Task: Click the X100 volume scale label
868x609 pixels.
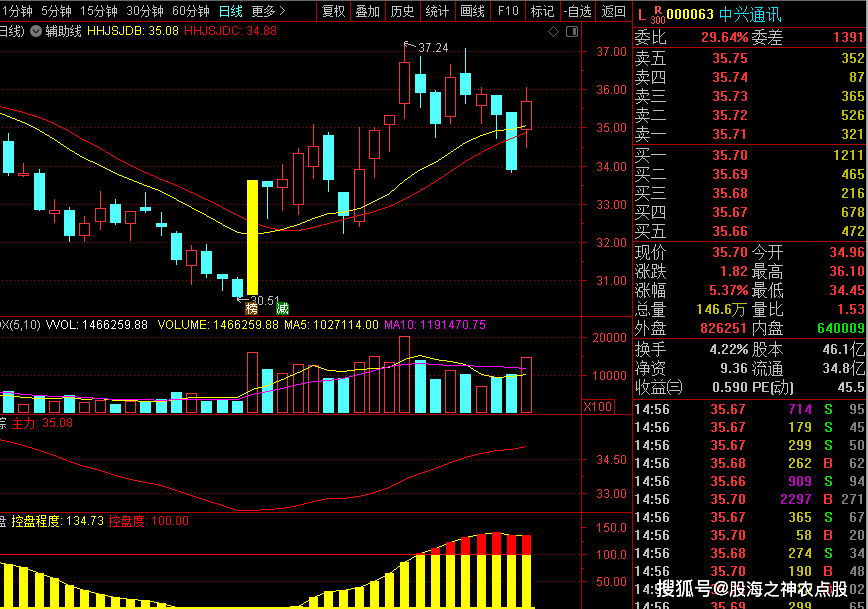Action: (599, 407)
